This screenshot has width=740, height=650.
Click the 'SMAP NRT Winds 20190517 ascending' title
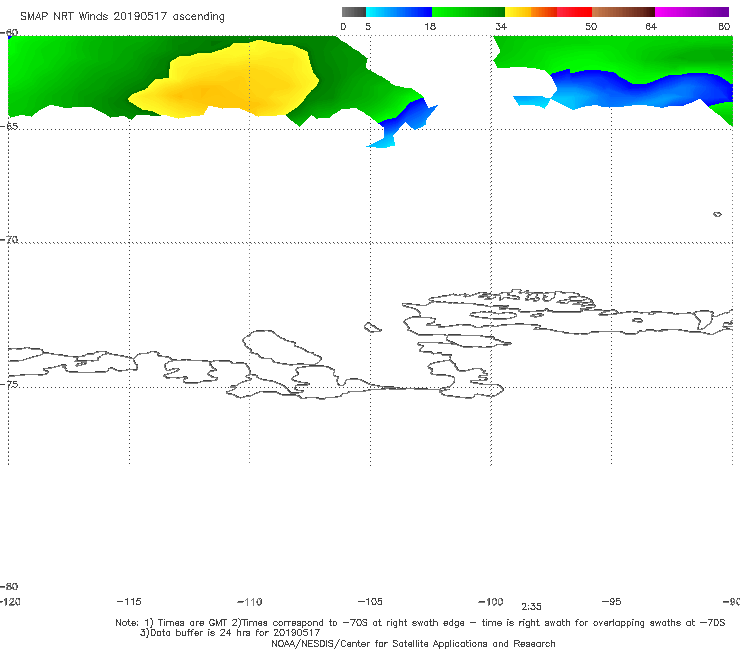pos(122,17)
